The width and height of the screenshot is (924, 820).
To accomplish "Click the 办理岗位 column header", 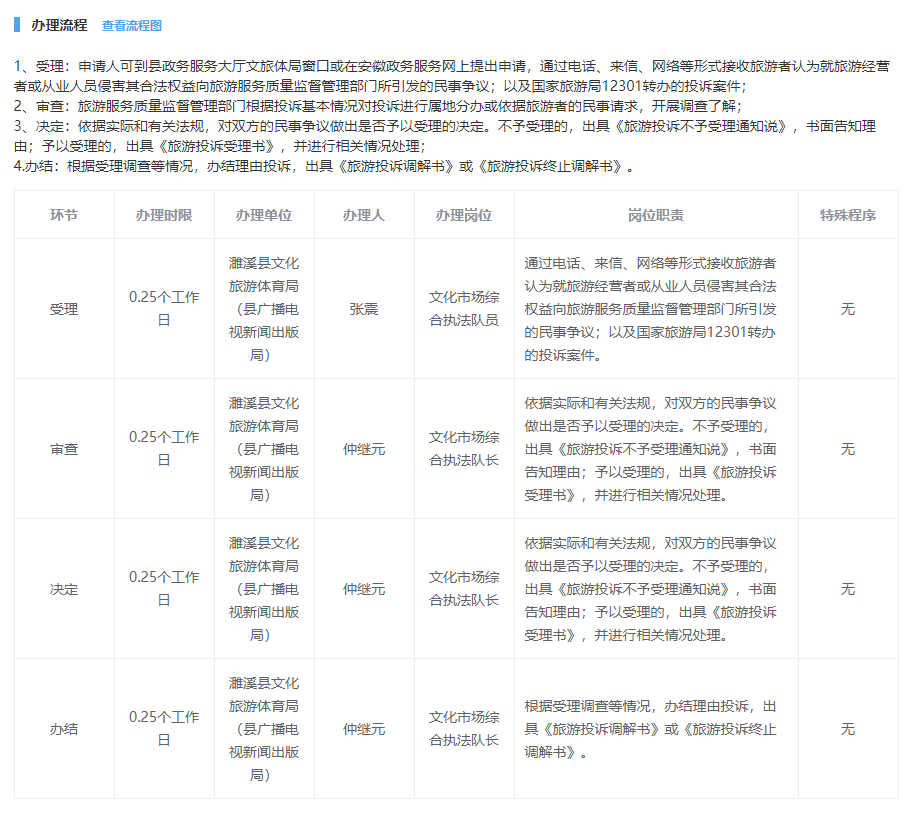I will (464, 215).
